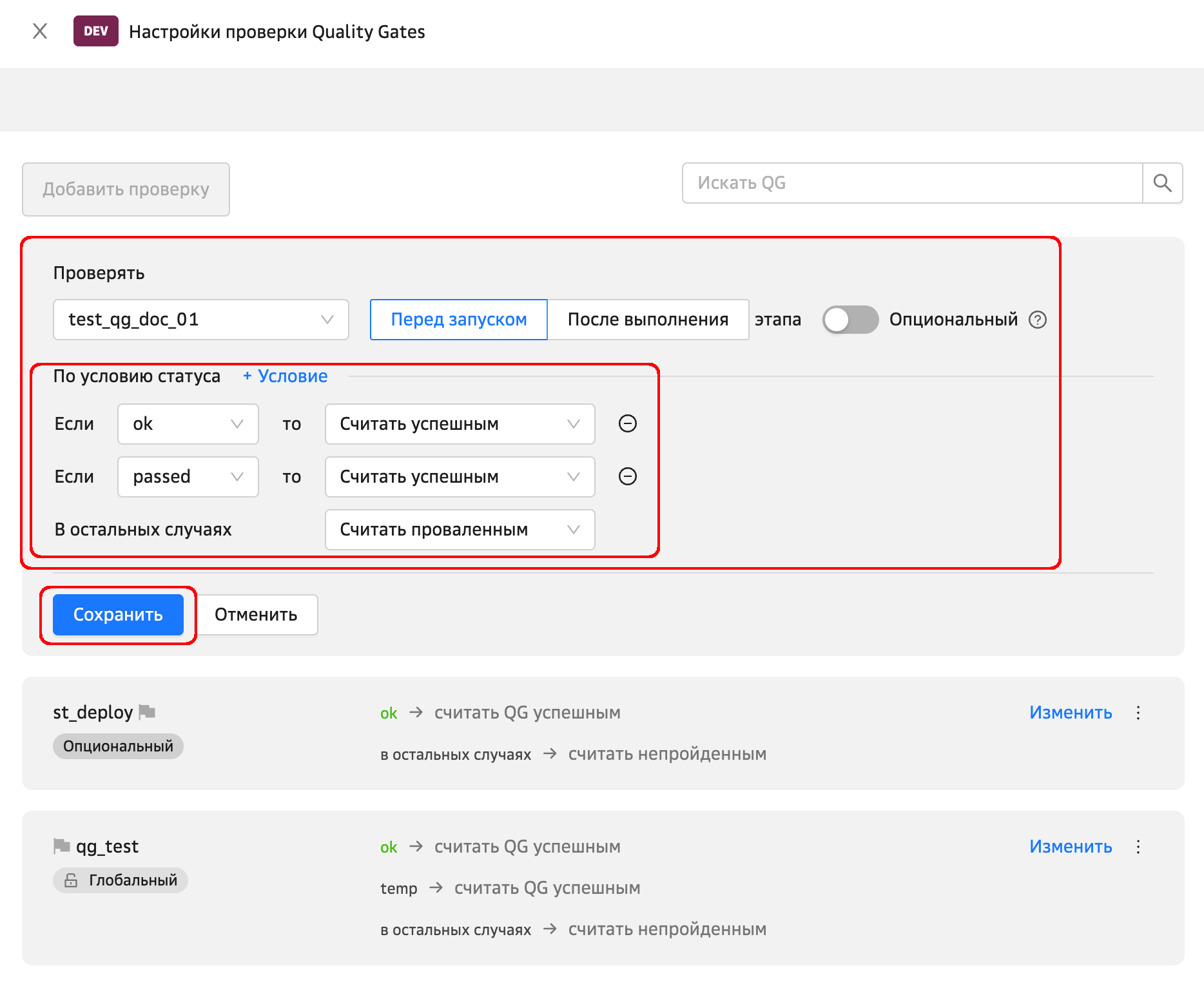
Task: Close the Quality Gates settings panel
Action: (x=40, y=31)
